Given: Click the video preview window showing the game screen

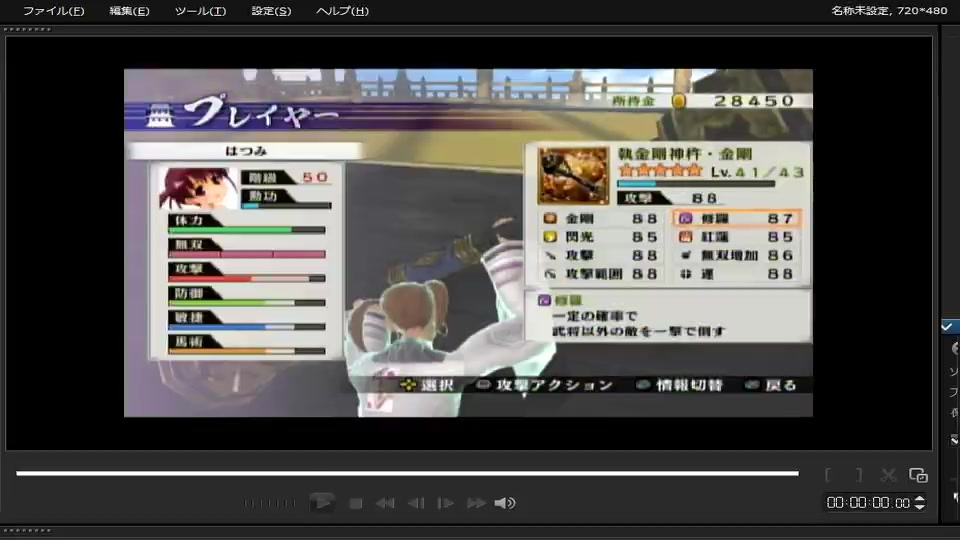Looking at the screenshot, I should click(x=468, y=243).
